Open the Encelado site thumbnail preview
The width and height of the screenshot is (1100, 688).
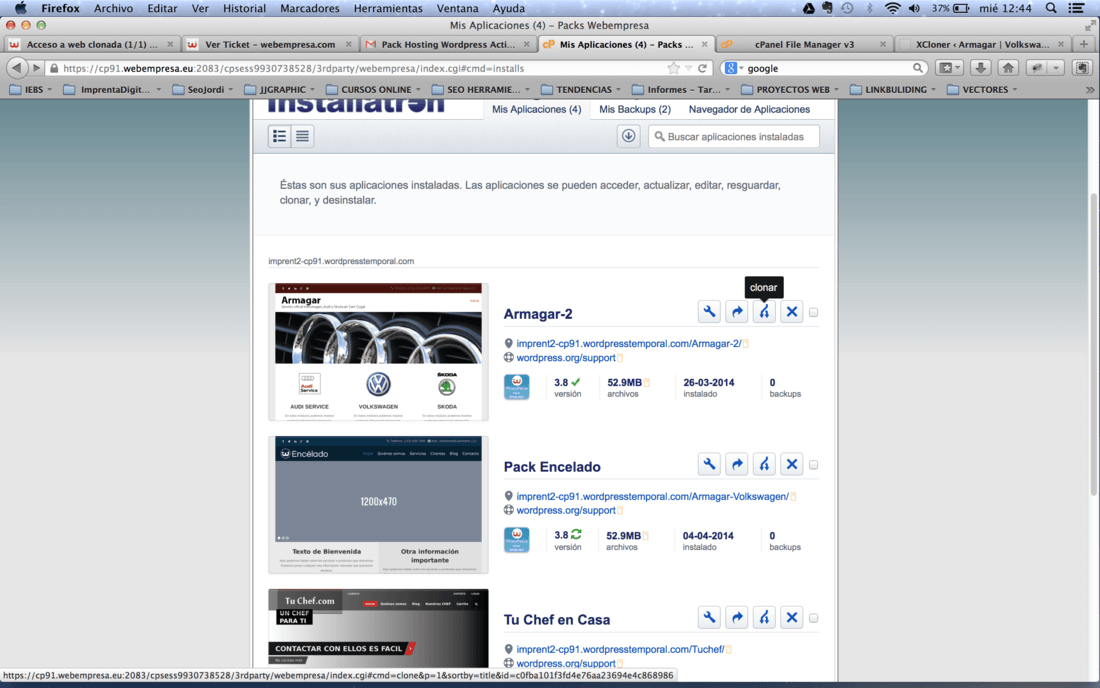pyautogui.click(x=378, y=505)
